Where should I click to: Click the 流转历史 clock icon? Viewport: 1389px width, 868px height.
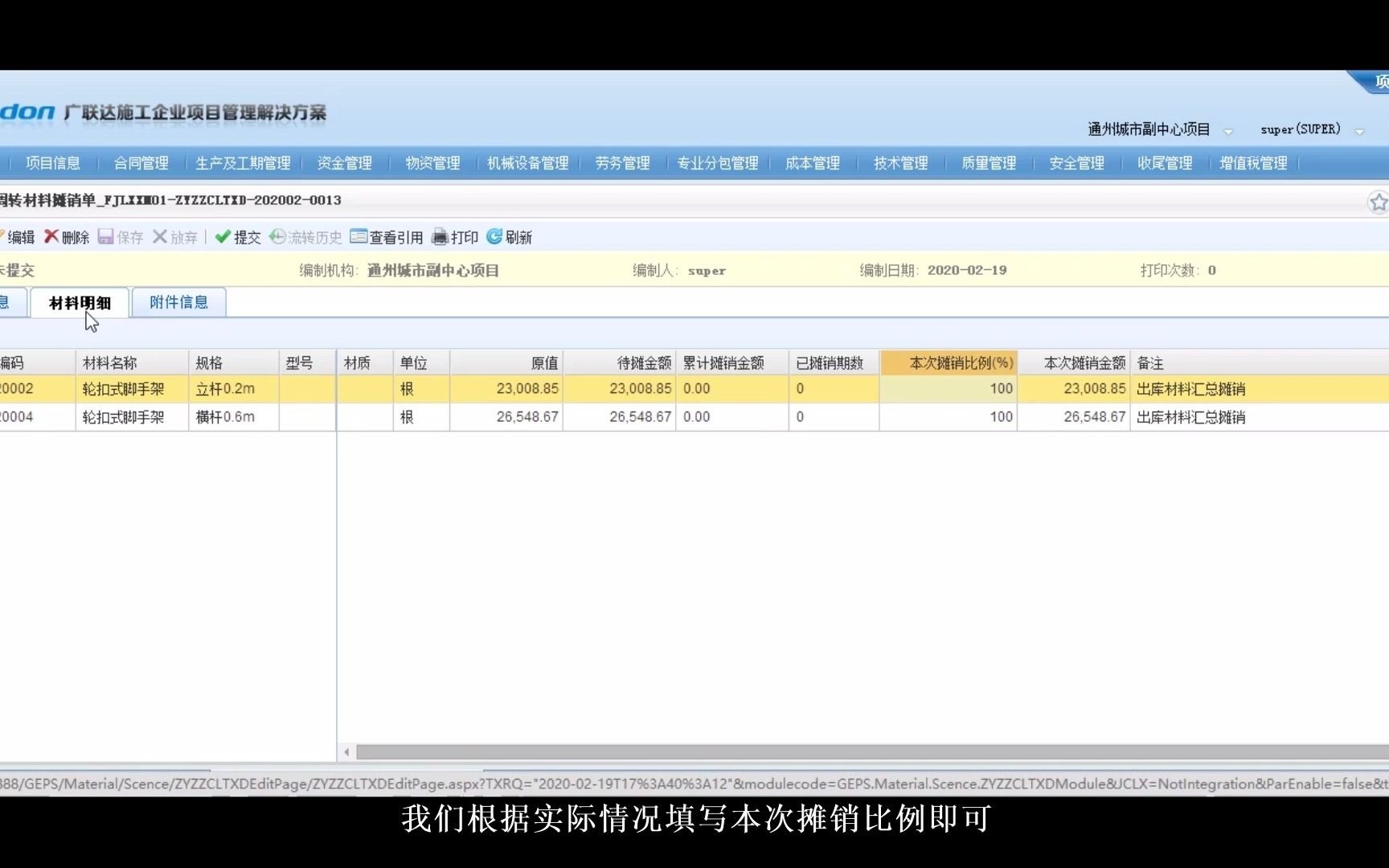tap(277, 236)
